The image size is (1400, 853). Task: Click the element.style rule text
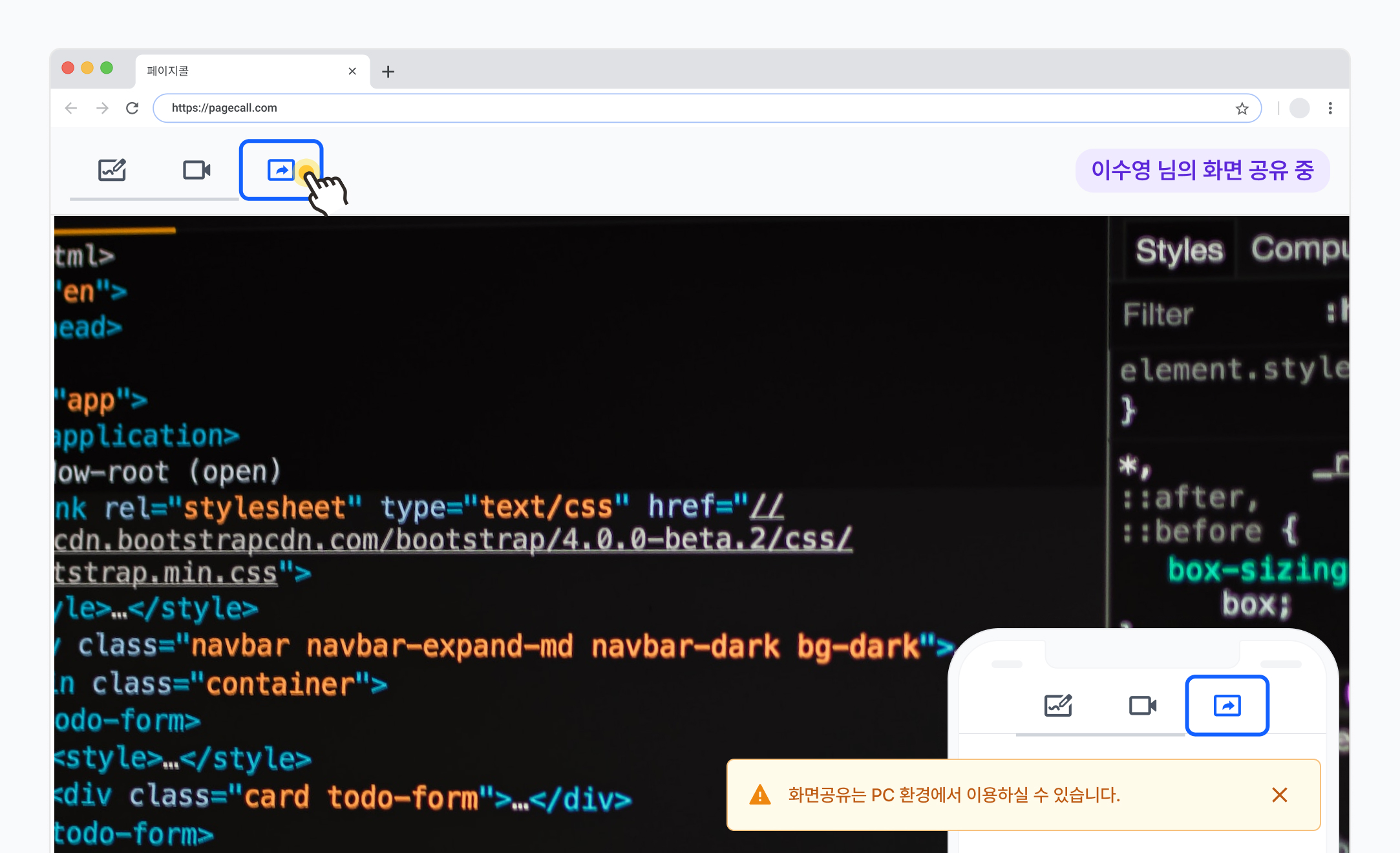pyautogui.click(x=1235, y=370)
